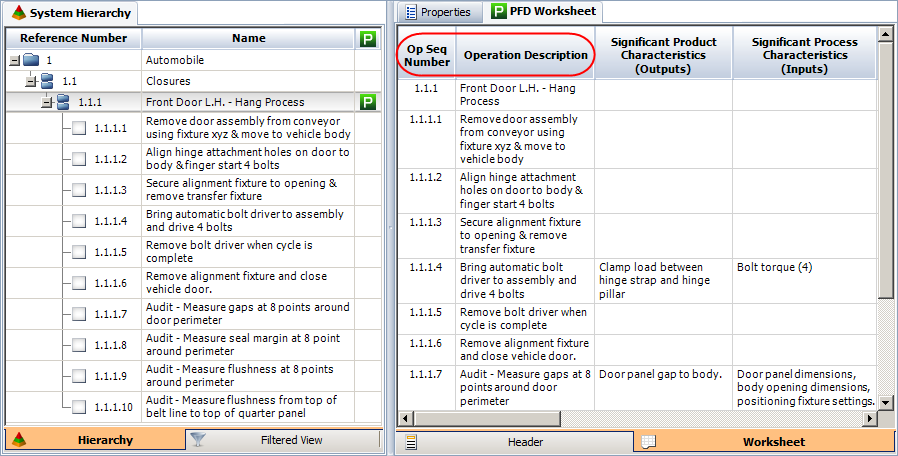Click the Header tab page icon
Viewport: 898px width, 456px height.
click(x=411, y=441)
